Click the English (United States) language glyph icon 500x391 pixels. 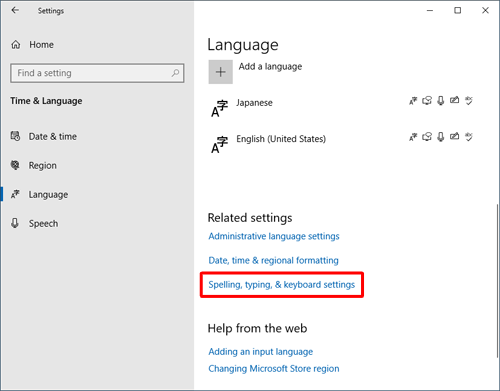click(x=220, y=145)
